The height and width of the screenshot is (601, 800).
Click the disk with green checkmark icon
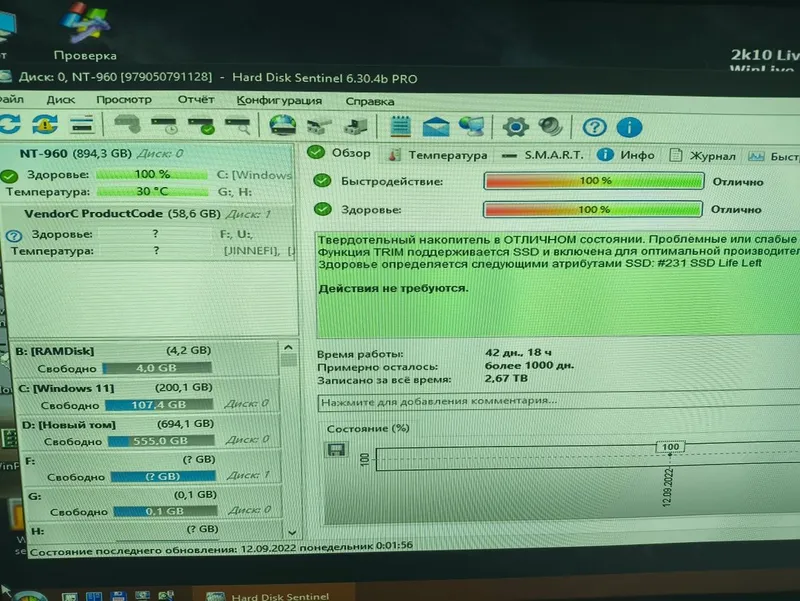(x=201, y=126)
